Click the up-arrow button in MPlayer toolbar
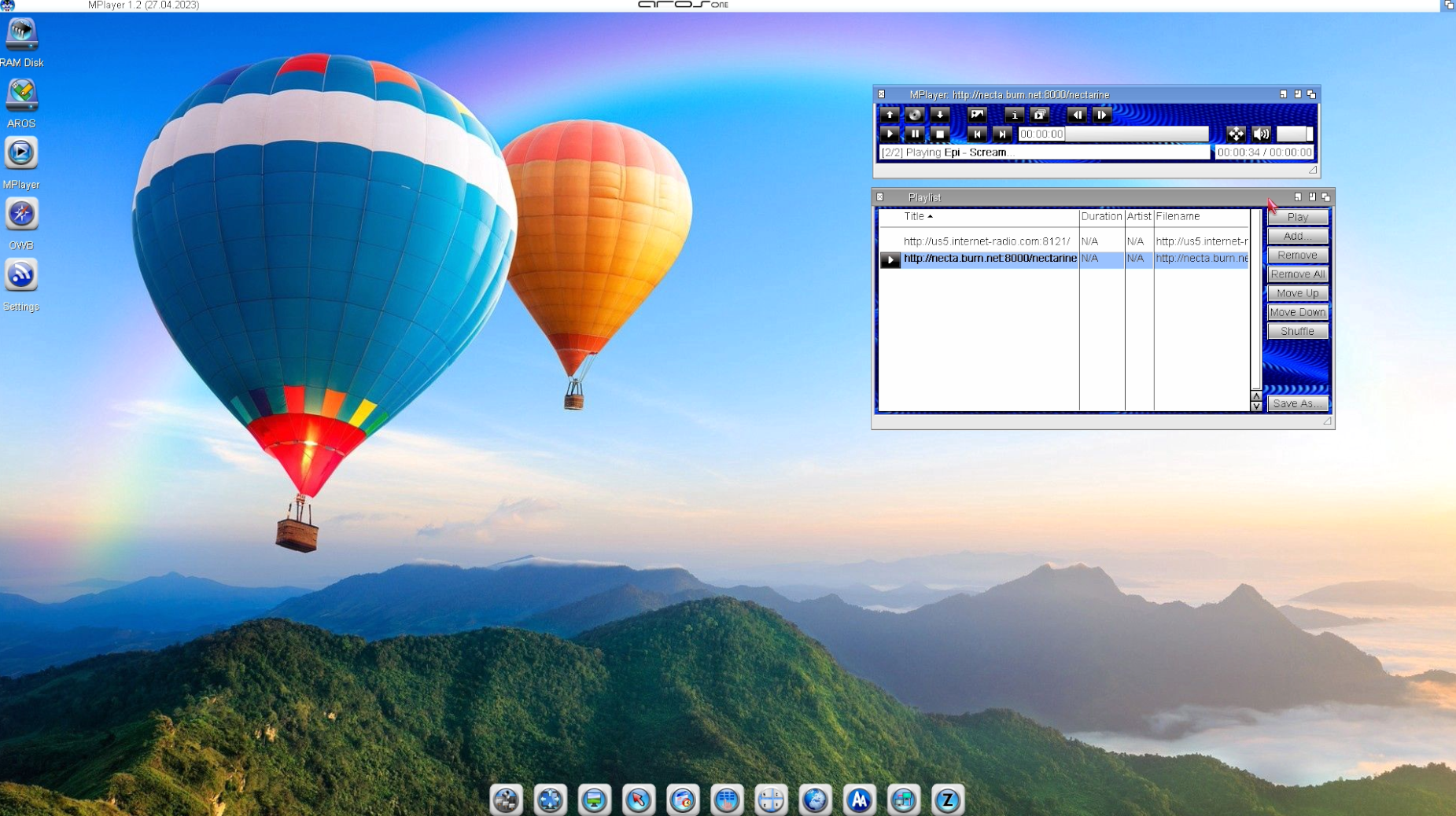This screenshot has width=1456, height=816. pyautogui.click(x=890, y=115)
